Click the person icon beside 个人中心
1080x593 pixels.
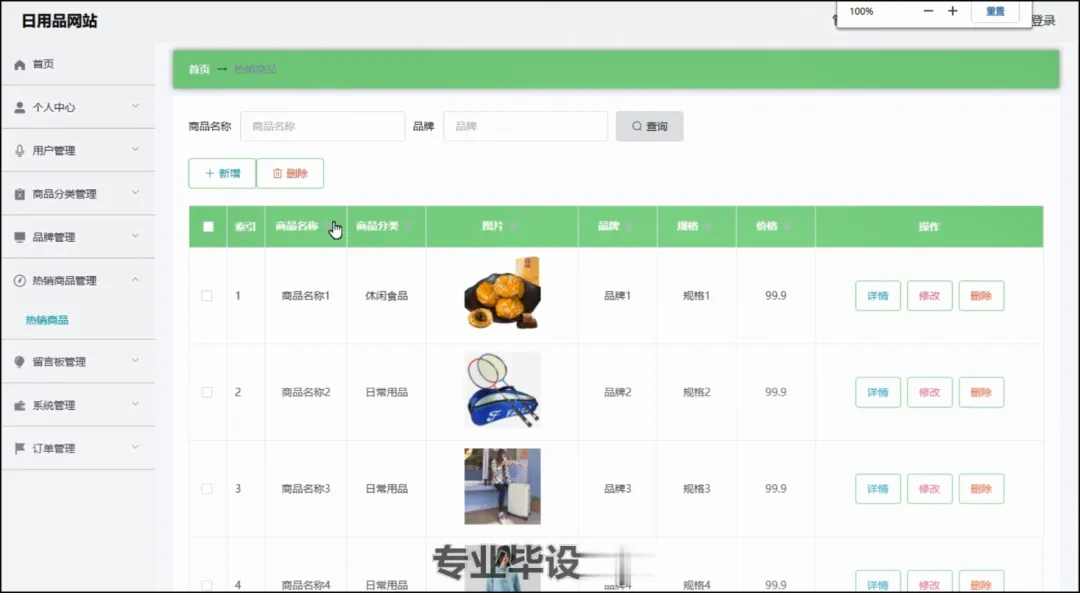[x=19, y=107]
